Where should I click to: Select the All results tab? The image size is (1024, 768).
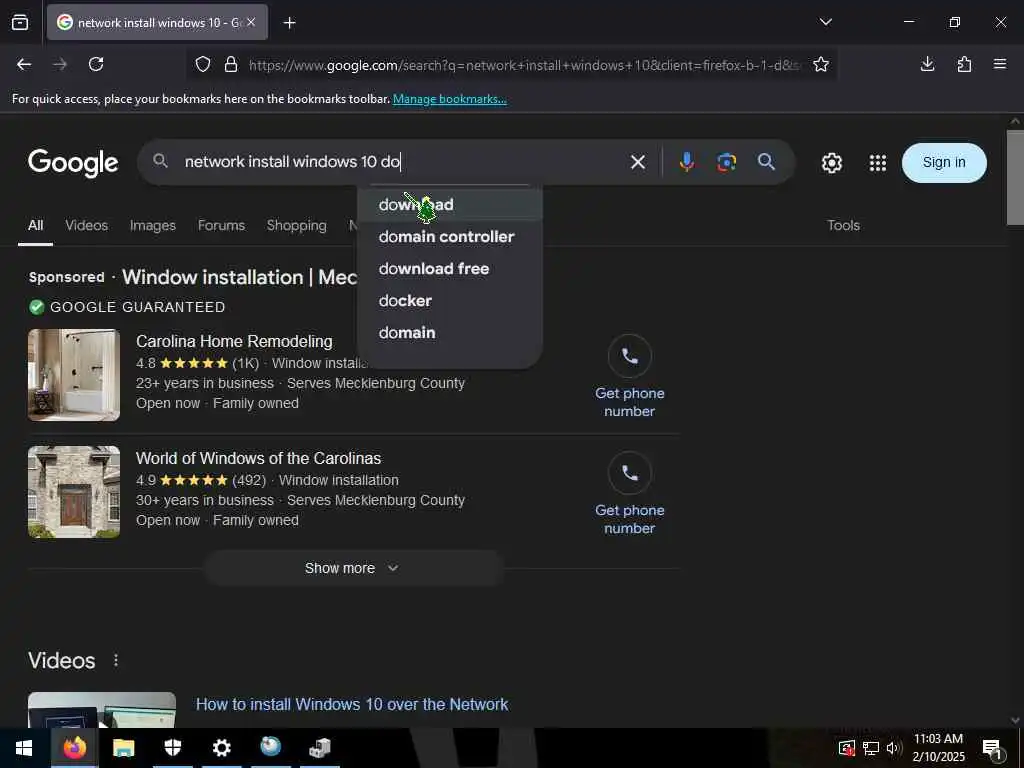[35, 225]
